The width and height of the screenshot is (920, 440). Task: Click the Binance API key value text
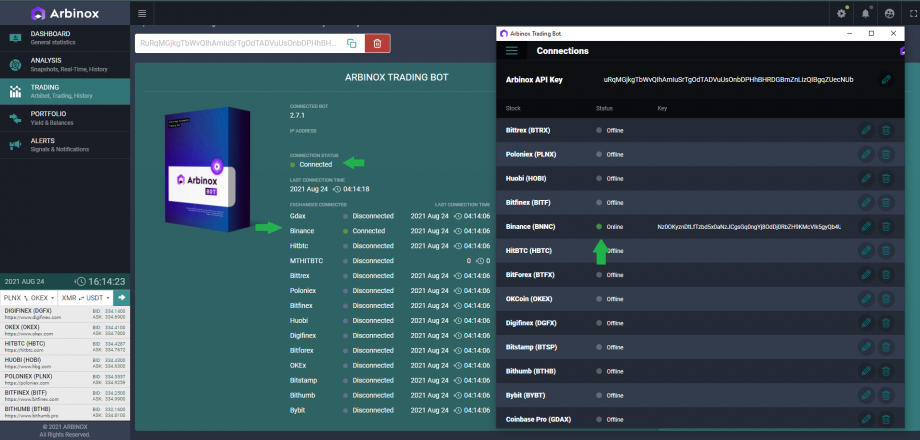pyautogui.click(x=749, y=226)
